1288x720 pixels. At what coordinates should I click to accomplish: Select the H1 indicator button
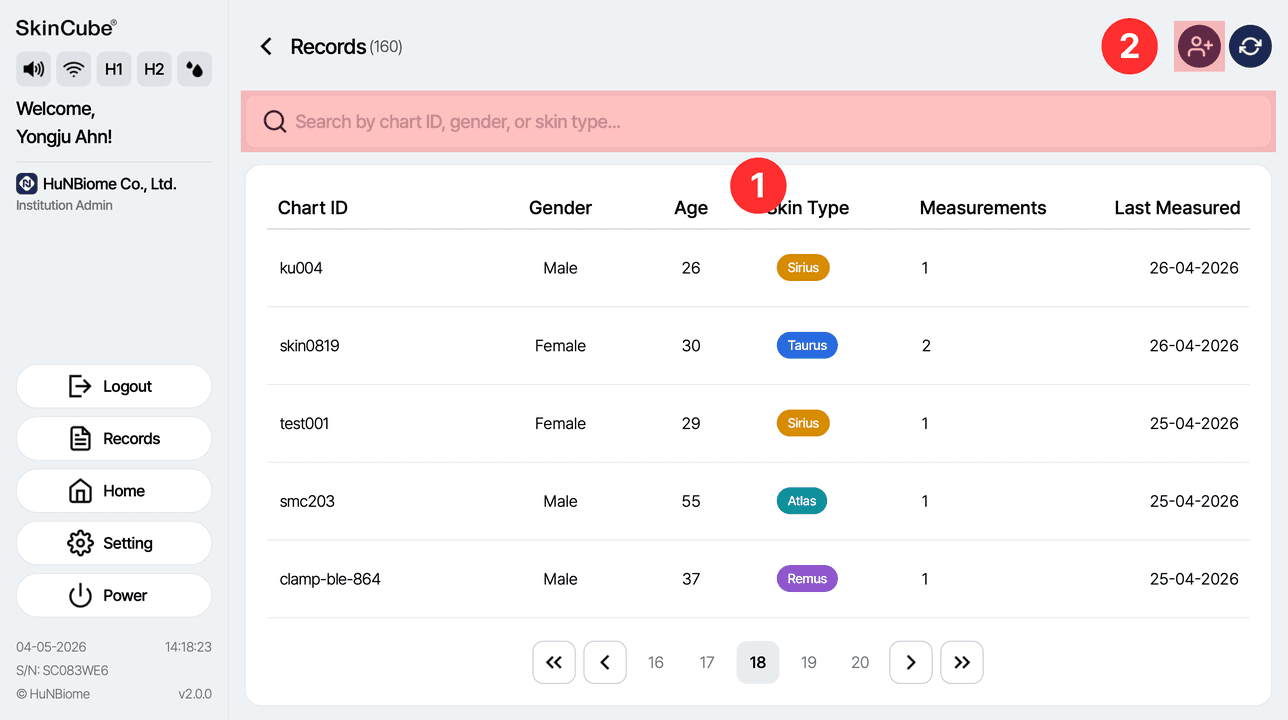coord(114,69)
